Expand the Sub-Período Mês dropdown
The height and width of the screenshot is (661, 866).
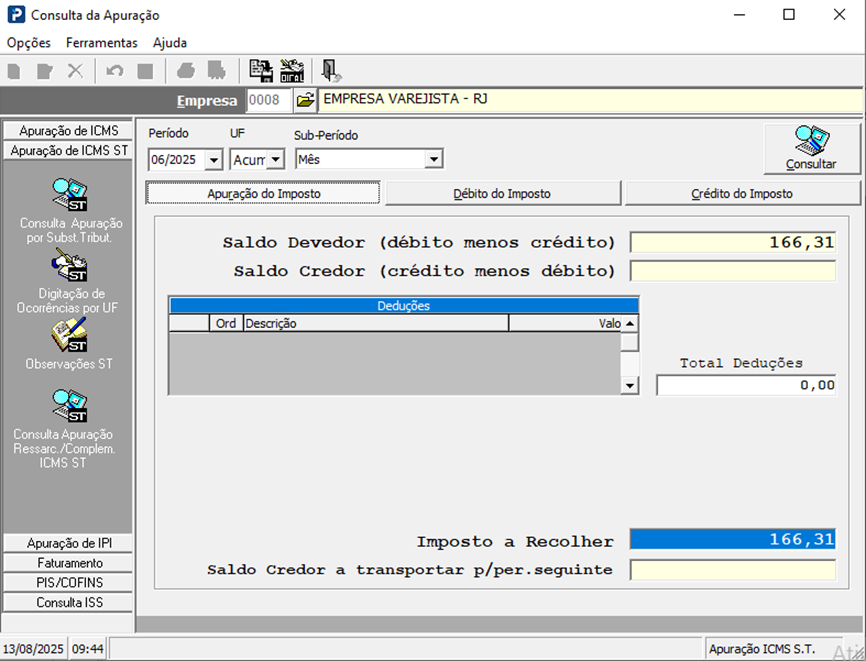433,159
